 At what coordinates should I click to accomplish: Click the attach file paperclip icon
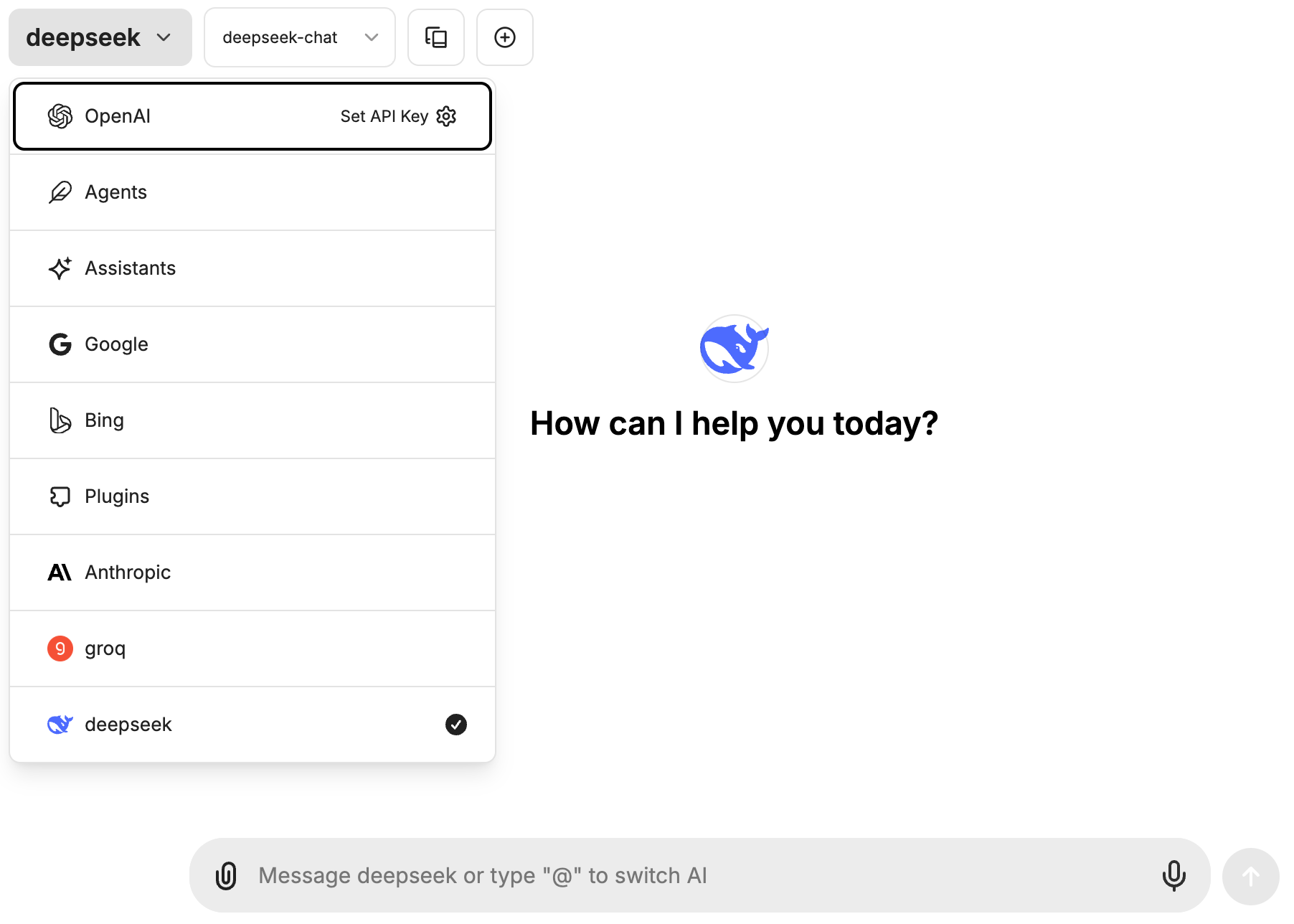click(x=226, y=876)
